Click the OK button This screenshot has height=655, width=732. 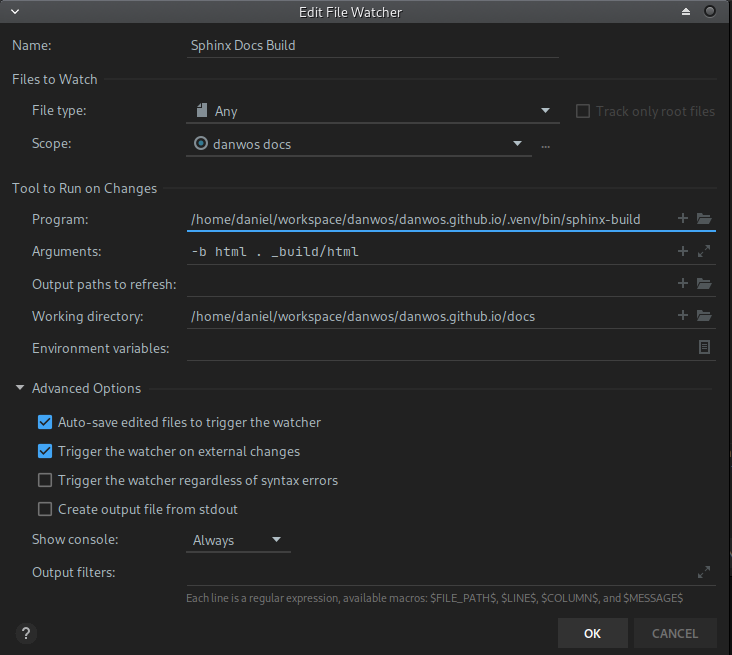[592, 633]
